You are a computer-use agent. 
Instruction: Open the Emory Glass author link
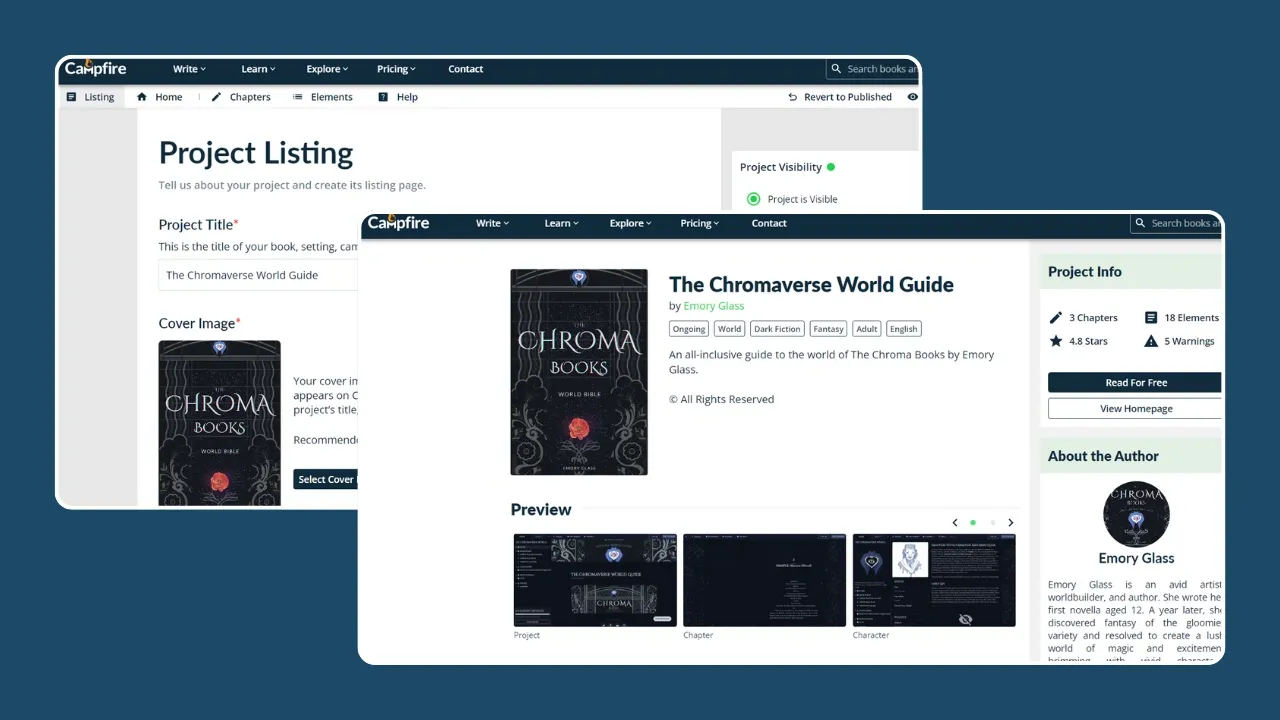point(714,306)
